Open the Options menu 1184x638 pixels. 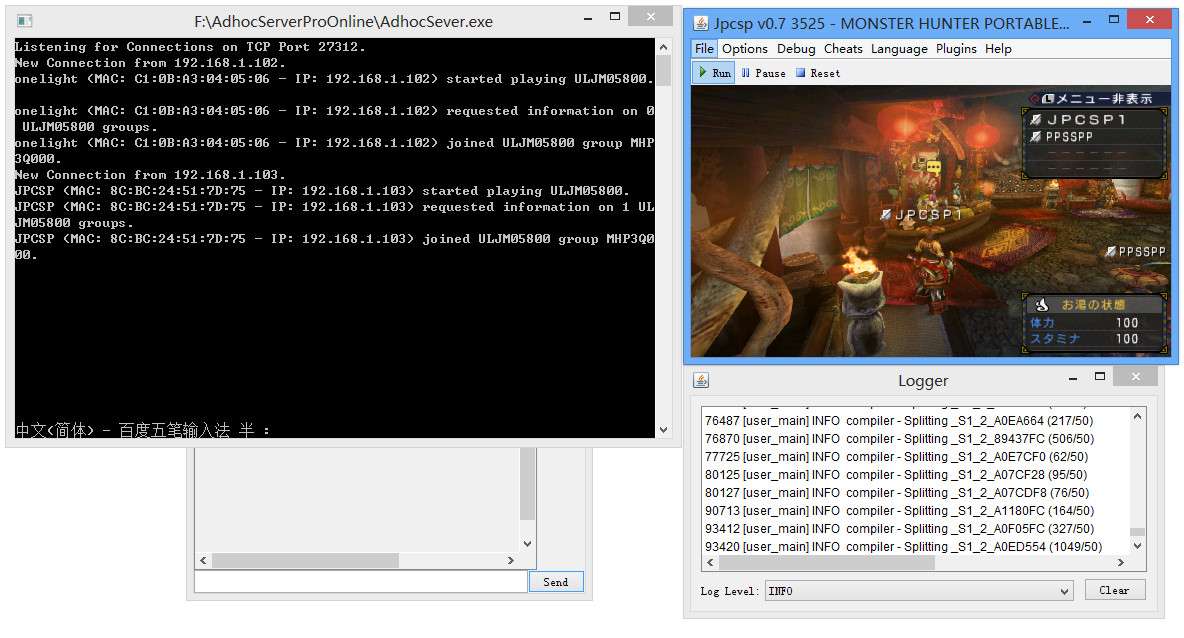coord(745,49)
